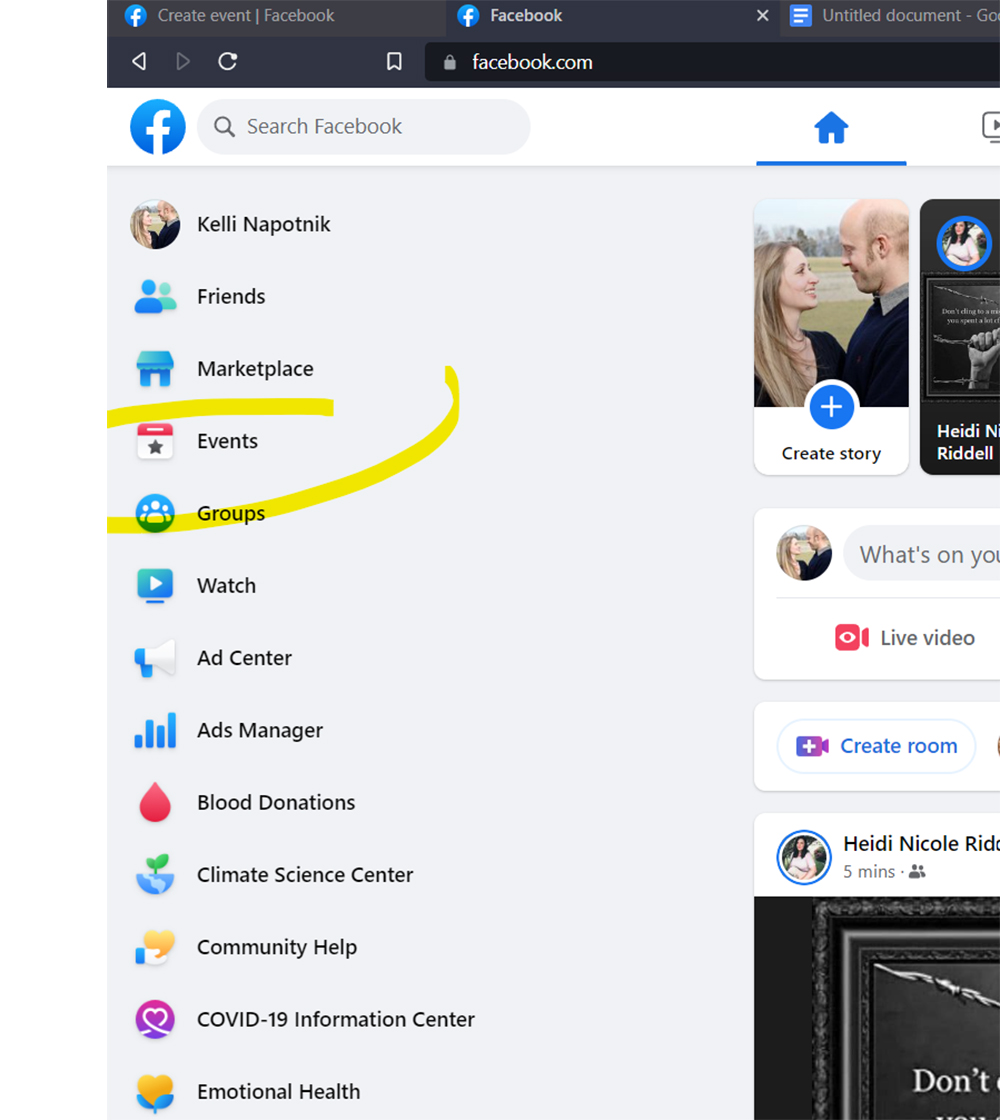This screenshot has height=1120, width=1000.
Task: Click the plus icon on Create story
Action: (x=831, y=407)
